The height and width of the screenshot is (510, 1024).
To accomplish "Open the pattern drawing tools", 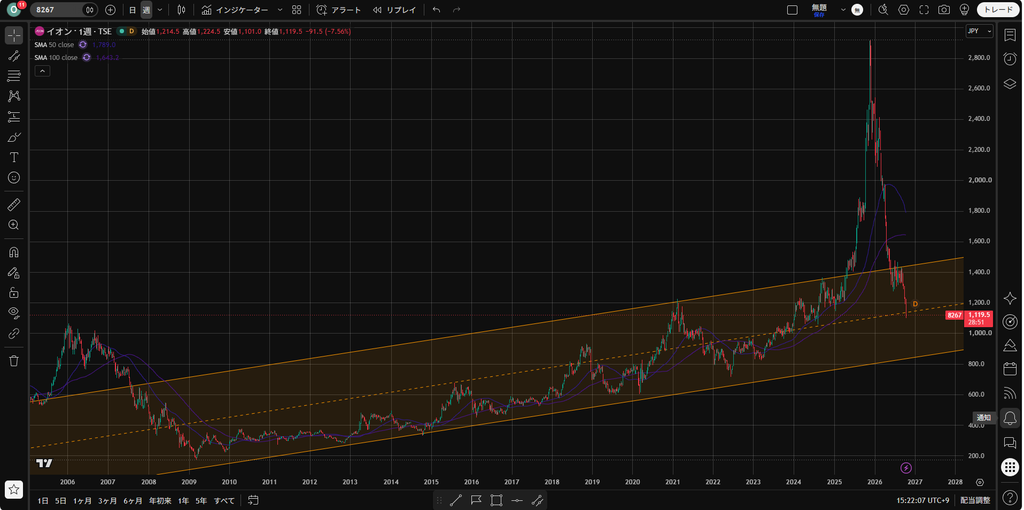I will pyautogui.click(x=14, y=97).
